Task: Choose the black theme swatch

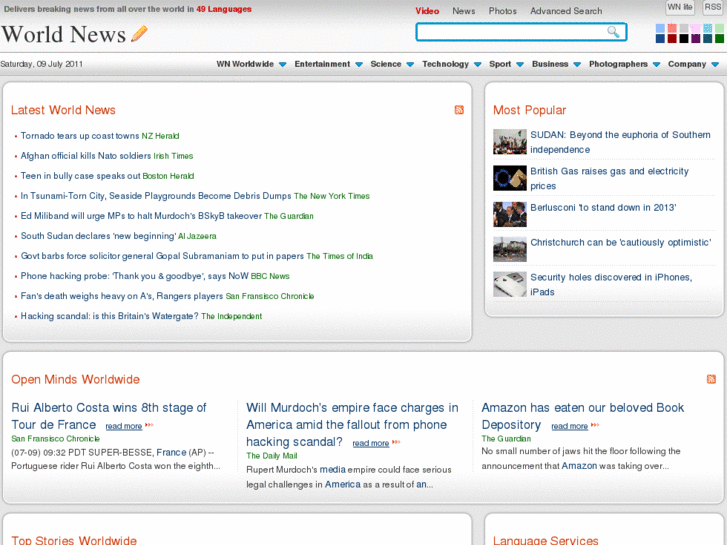Action: tap(684, 39)
